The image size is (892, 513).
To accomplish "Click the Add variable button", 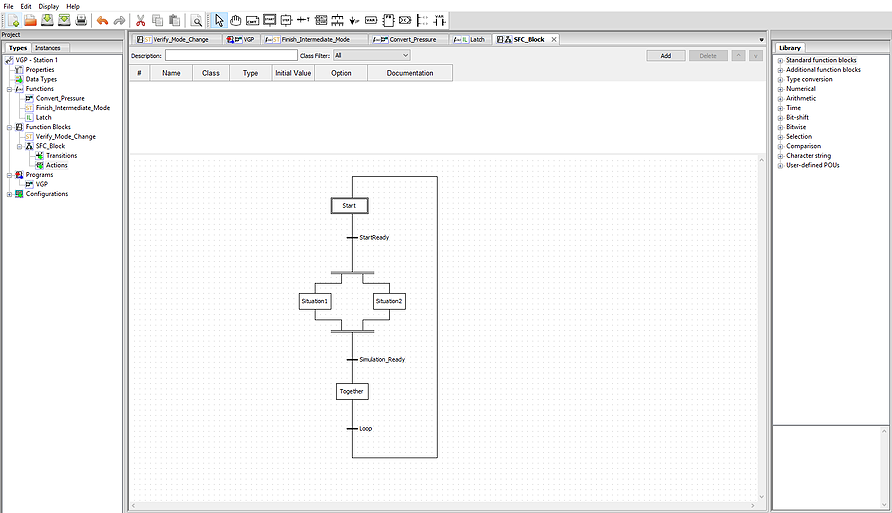I will pyautogui.click(x=665, y=56).
